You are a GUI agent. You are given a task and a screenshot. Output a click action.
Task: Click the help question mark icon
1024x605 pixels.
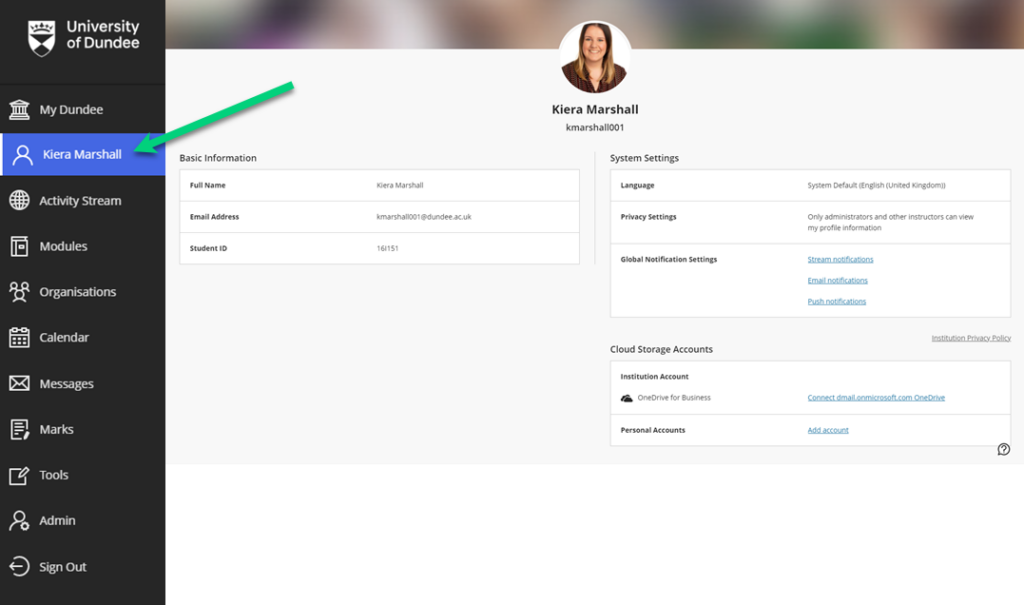click(1004, 449)
